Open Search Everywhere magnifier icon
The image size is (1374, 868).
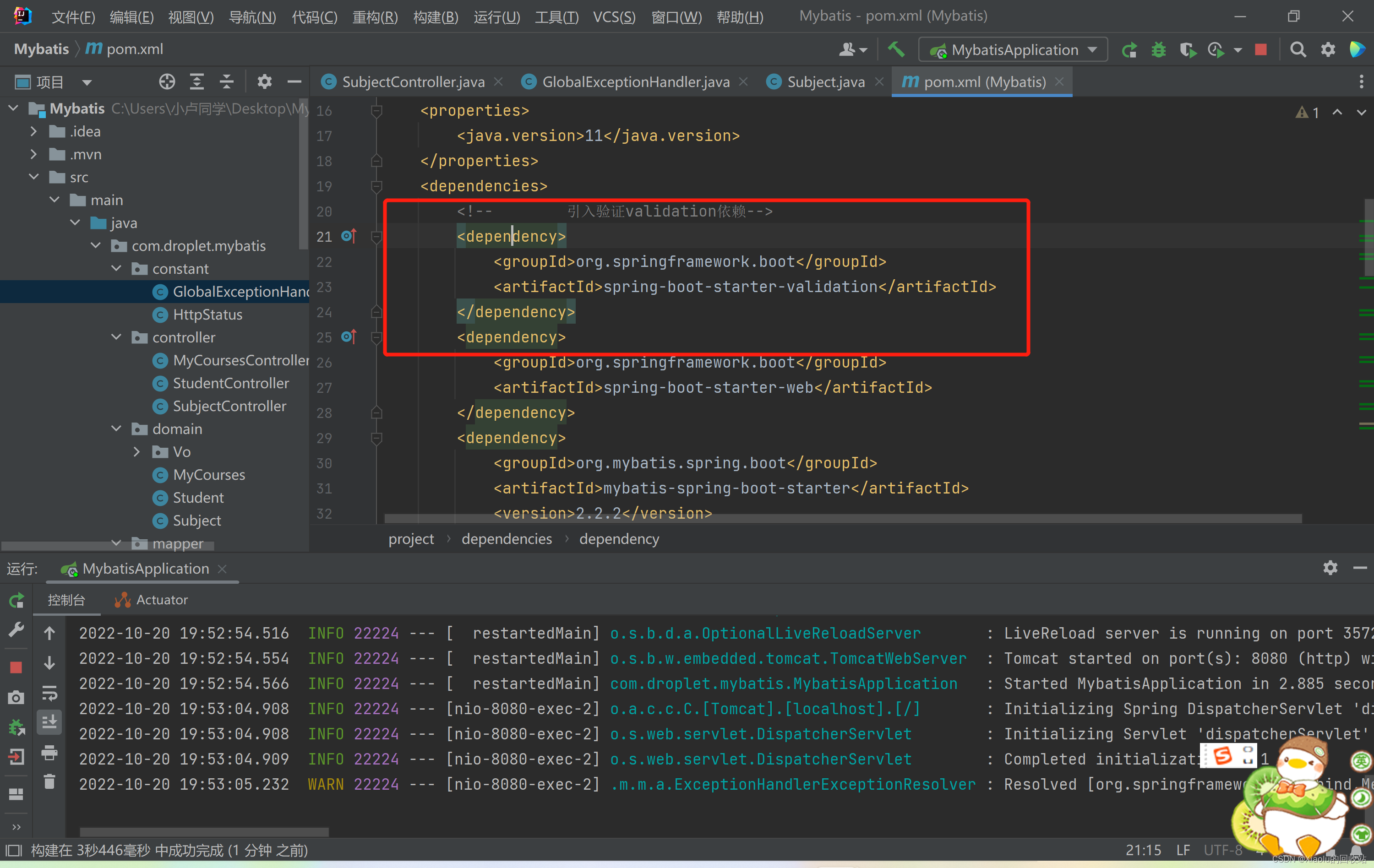click(1298, 50)
